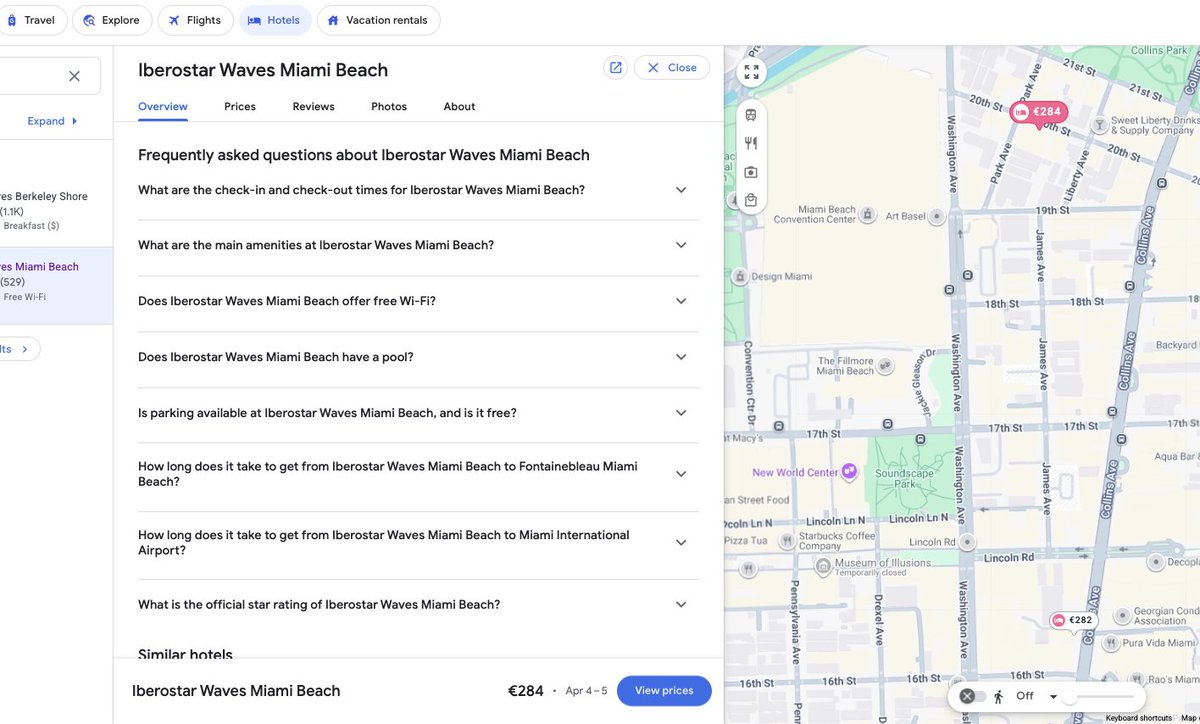This screenshot has height=724, width=1200.
Task: Click the Pura Vida Miami marker
Action: 1110,643
